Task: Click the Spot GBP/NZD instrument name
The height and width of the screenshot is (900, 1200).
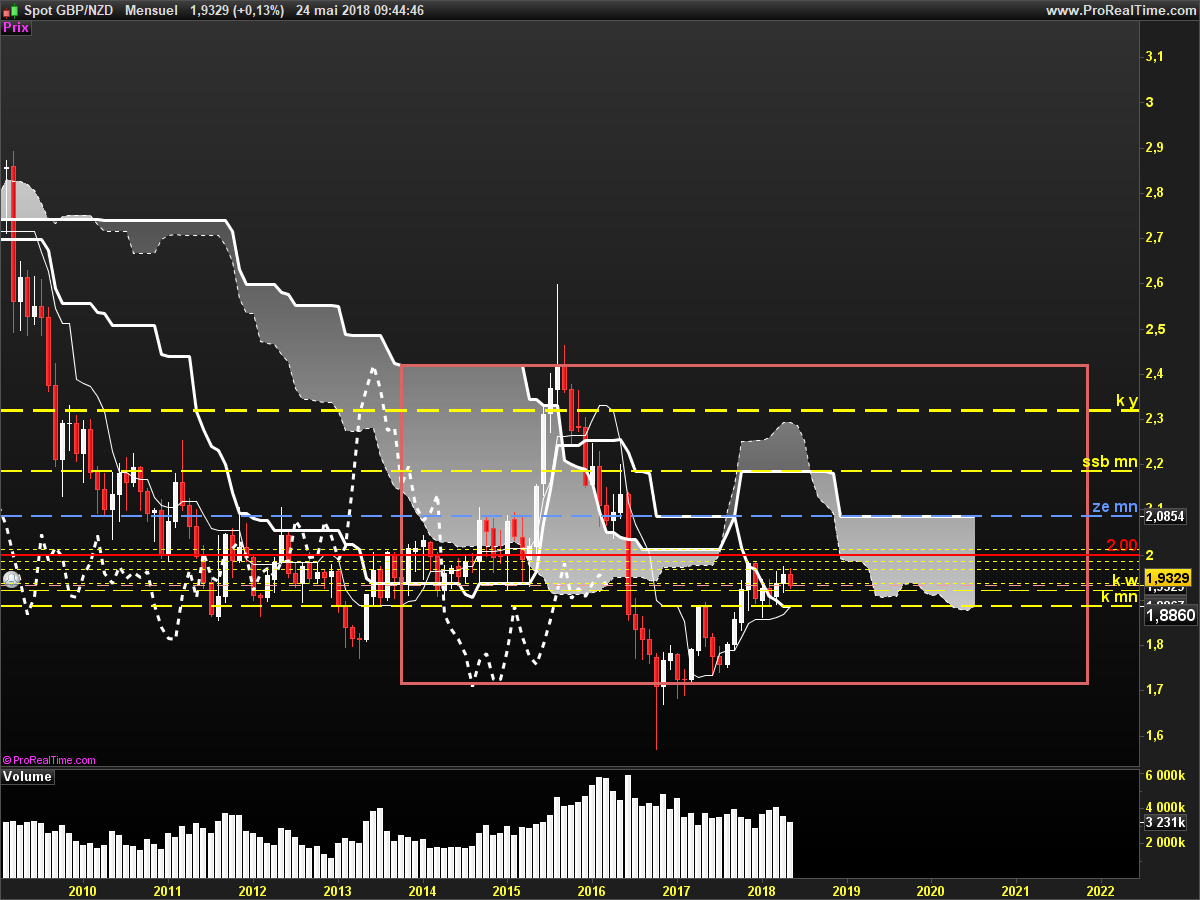Action: coord(67,10)
